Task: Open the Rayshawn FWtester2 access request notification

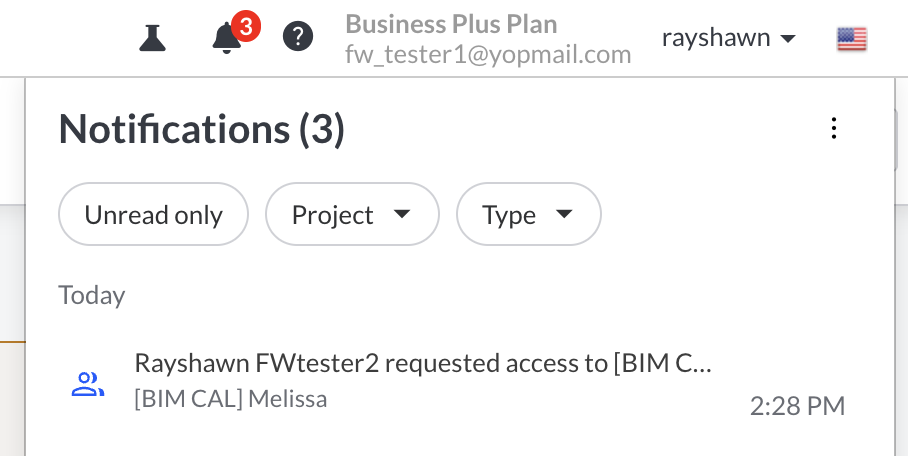Action: point(422,363)
